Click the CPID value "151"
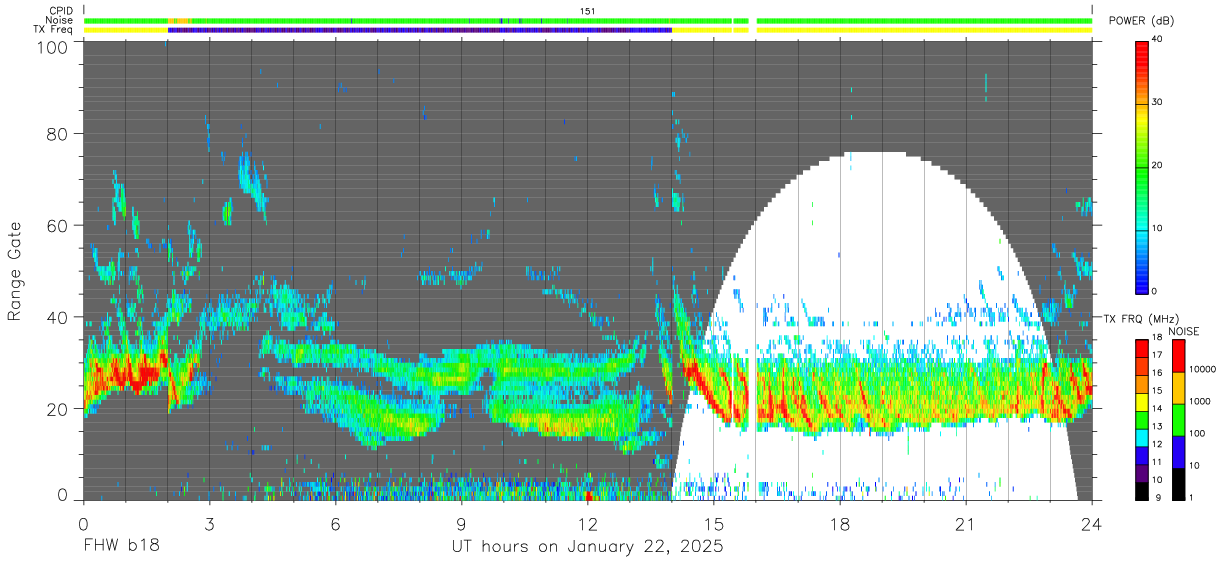The width and height of the screenshot is (1228, 567). [x=587, y=10]
